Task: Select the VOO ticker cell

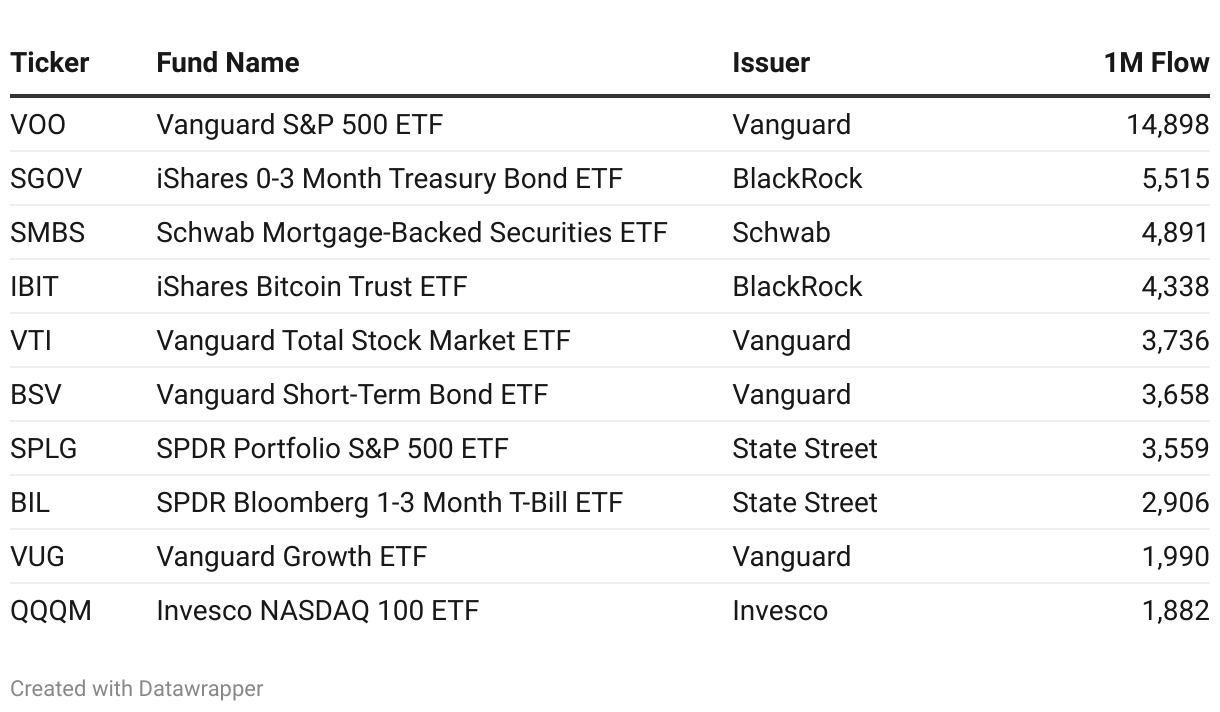Action: pos(38,125)
